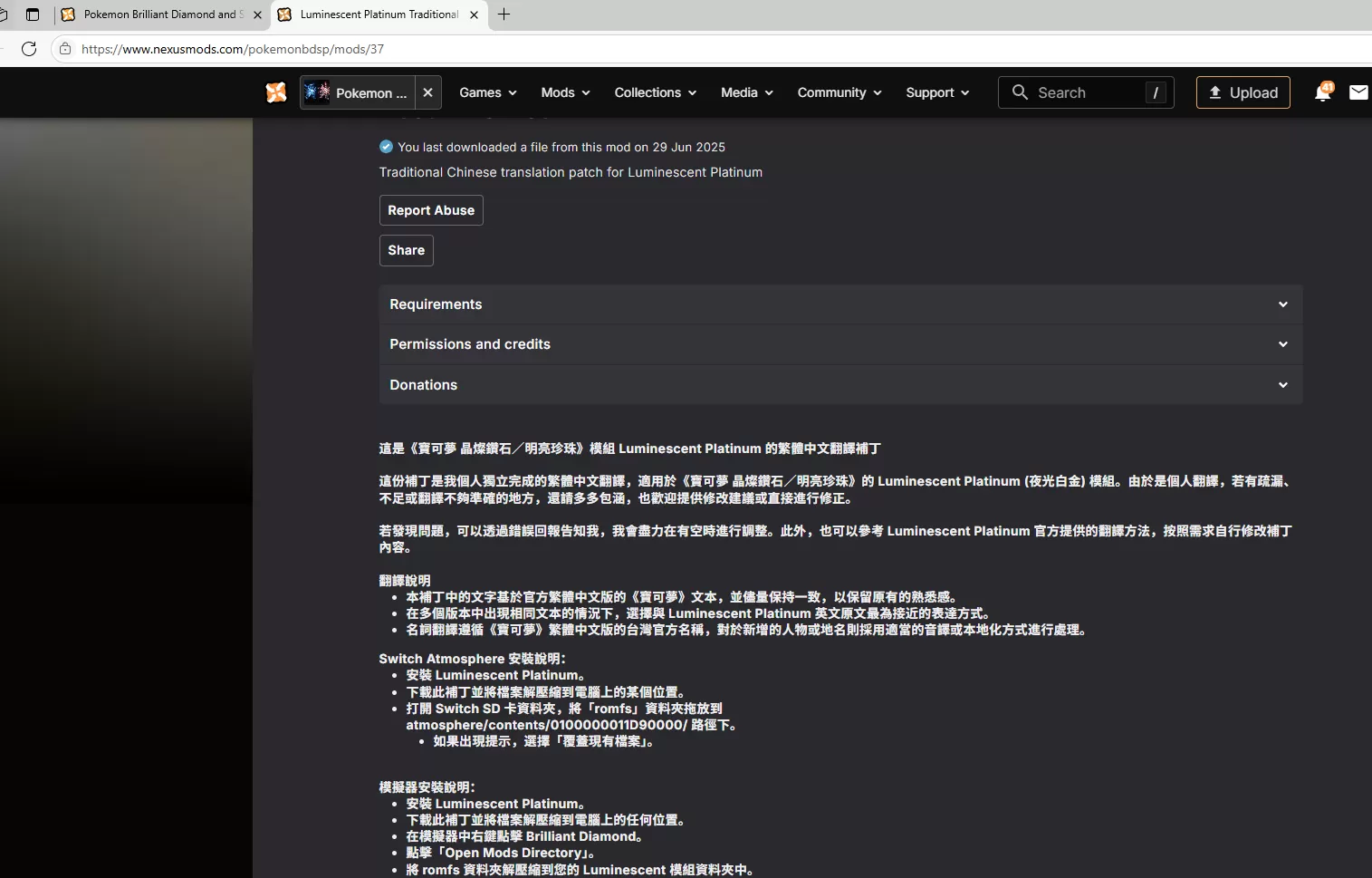Click the Search input field
This screenshot has width=1372, height=878.
point(1086,92)
